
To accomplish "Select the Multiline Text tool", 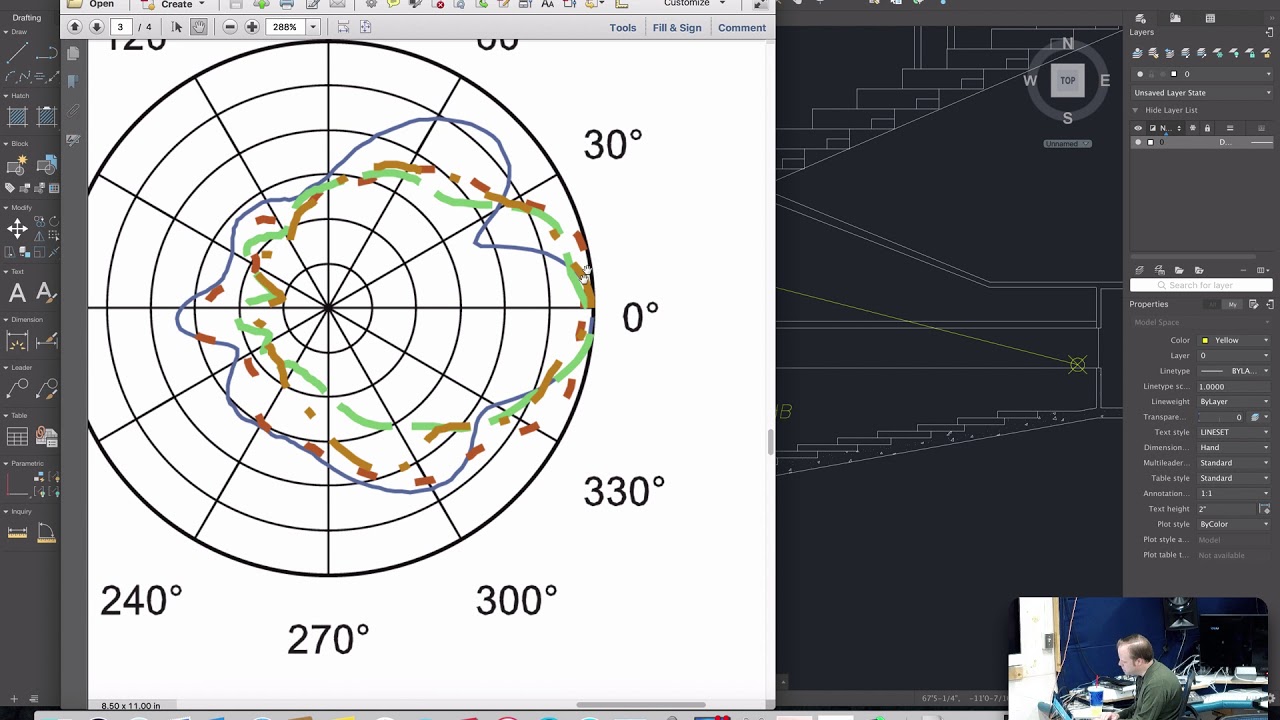I will tap(17, 292).
